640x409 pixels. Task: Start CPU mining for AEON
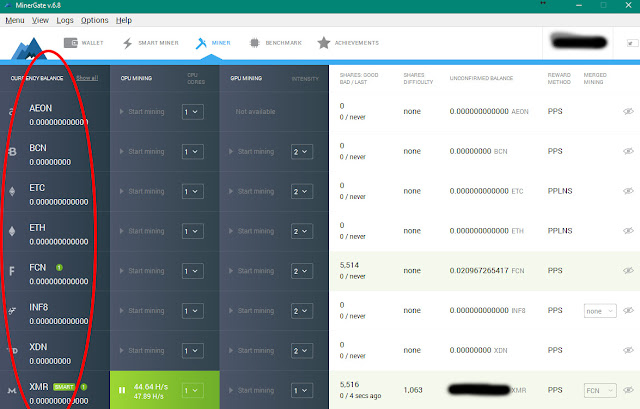click(142, 112)
